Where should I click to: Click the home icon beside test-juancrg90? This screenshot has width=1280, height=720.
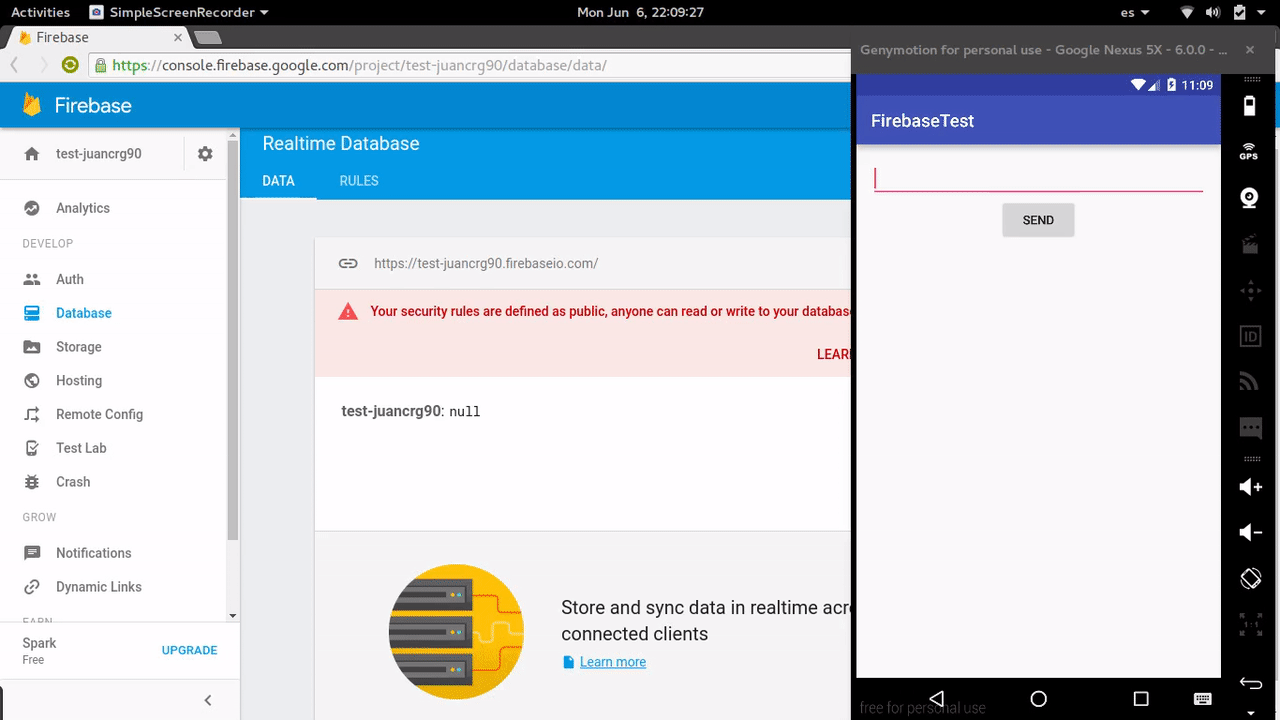click(x=32, y=154)
